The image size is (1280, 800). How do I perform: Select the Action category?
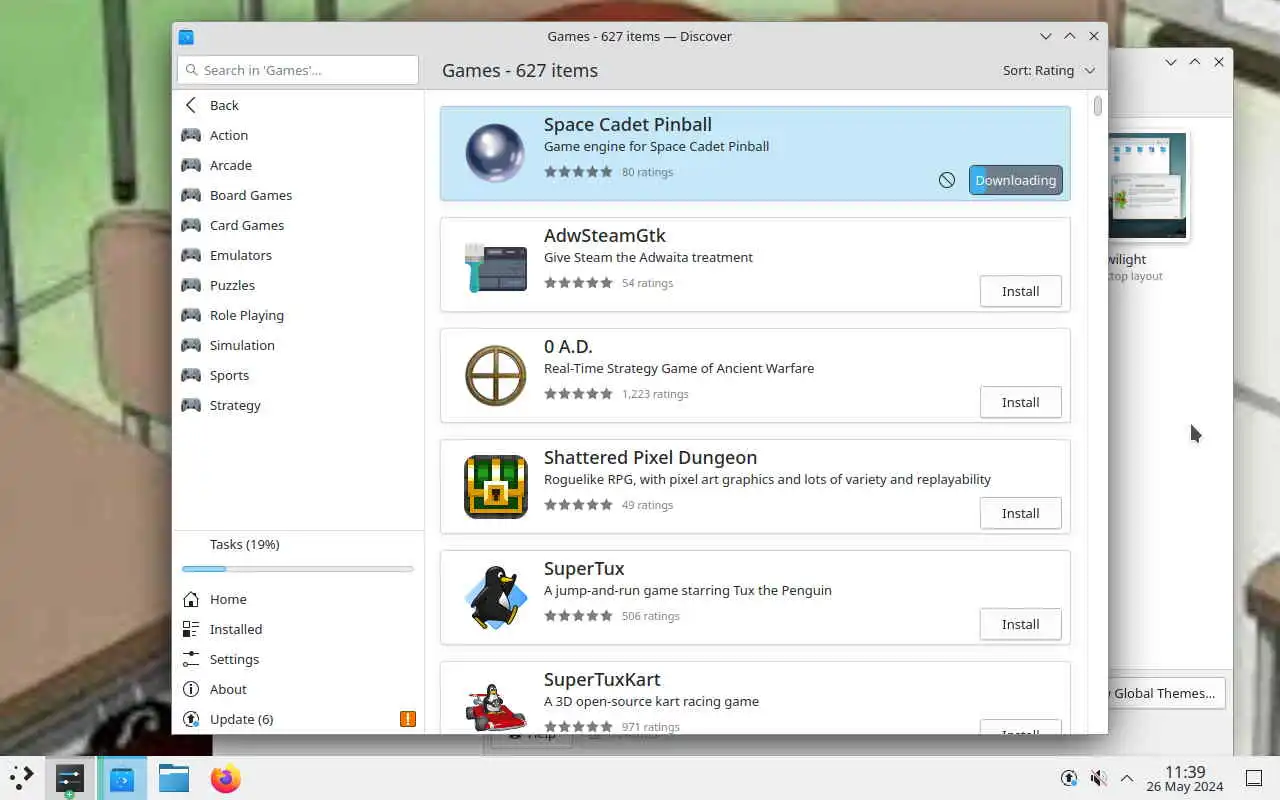click(x=298, y=135)
